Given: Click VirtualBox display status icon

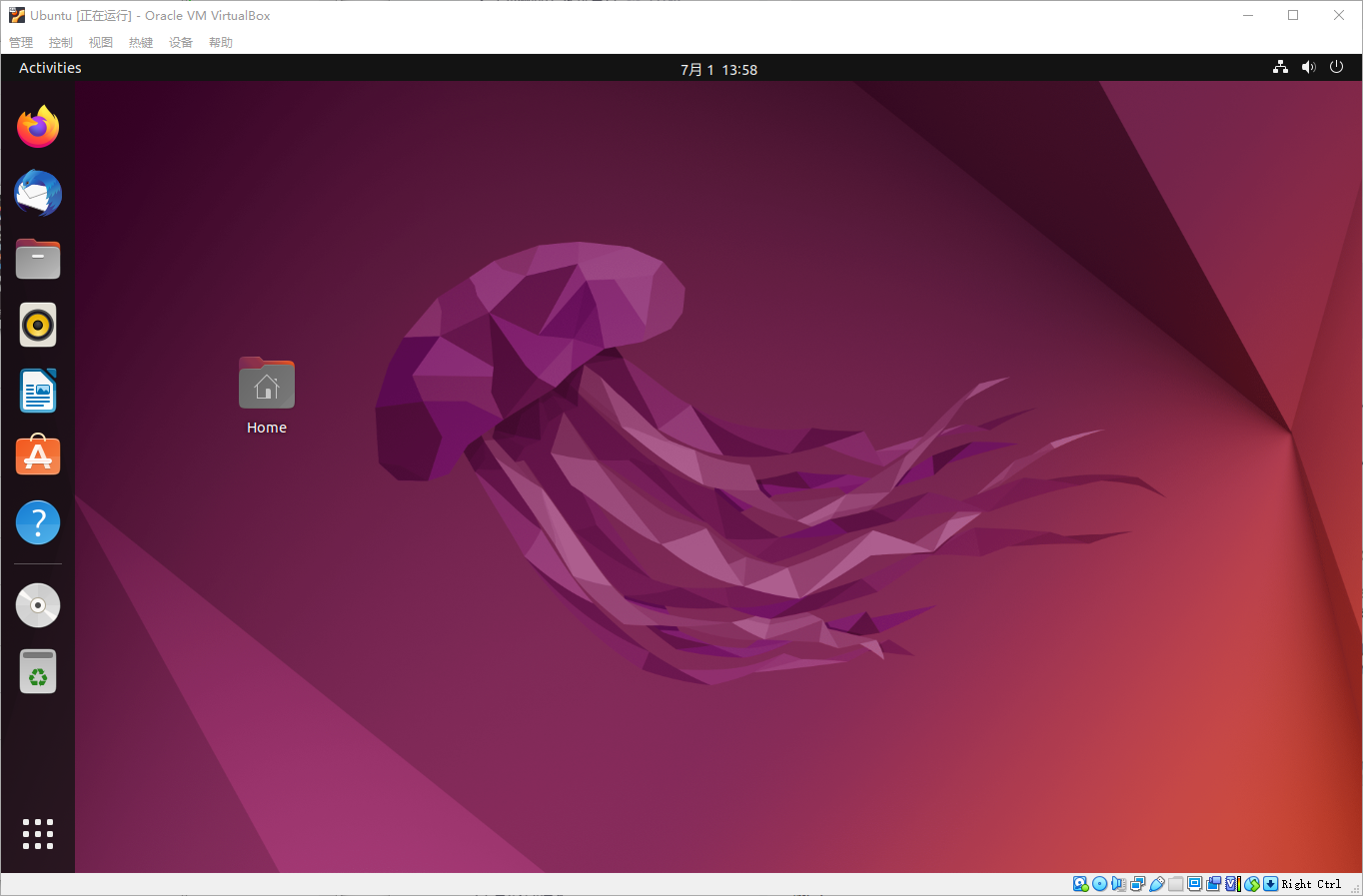Looking at the screenshot, I should tap(1194, 884).
